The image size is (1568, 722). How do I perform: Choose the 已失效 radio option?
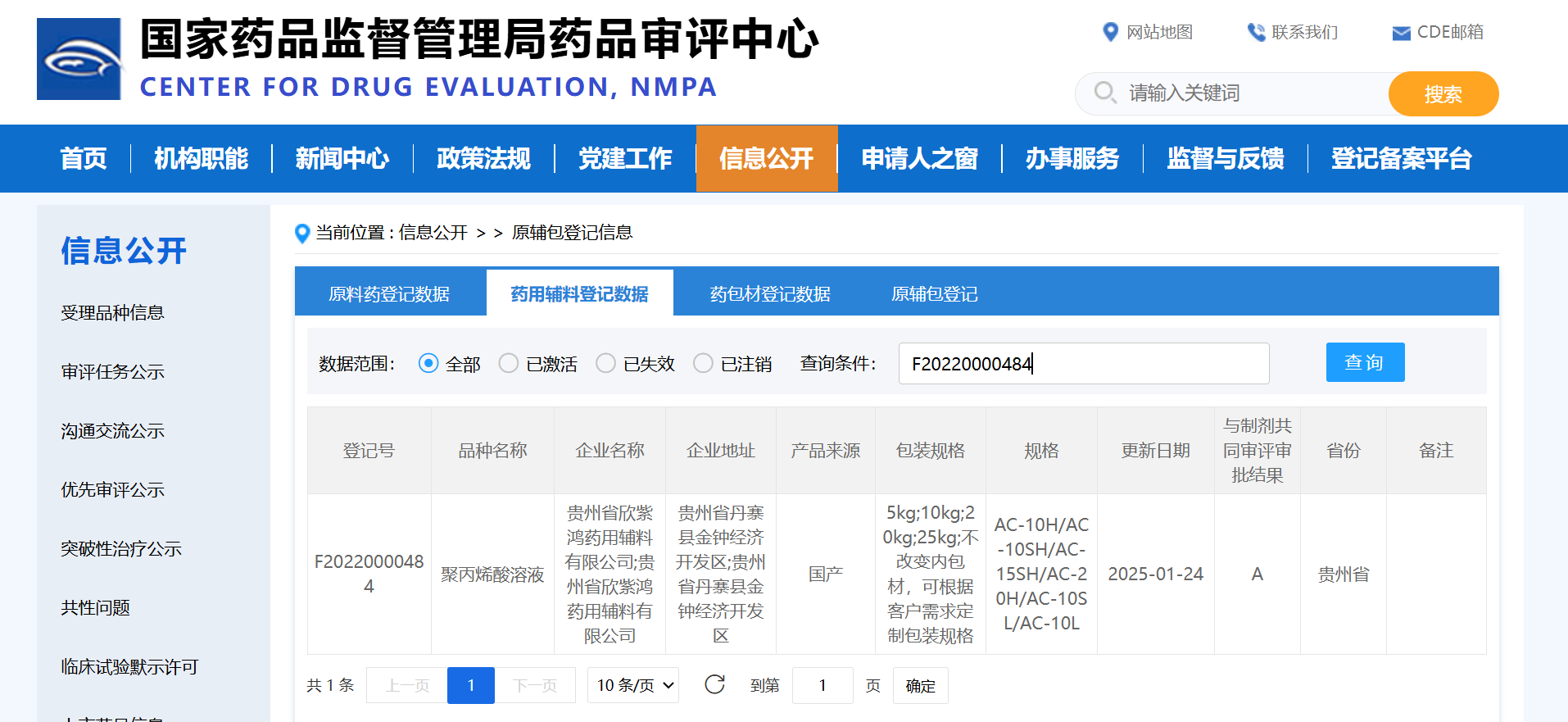click(606, 363)
